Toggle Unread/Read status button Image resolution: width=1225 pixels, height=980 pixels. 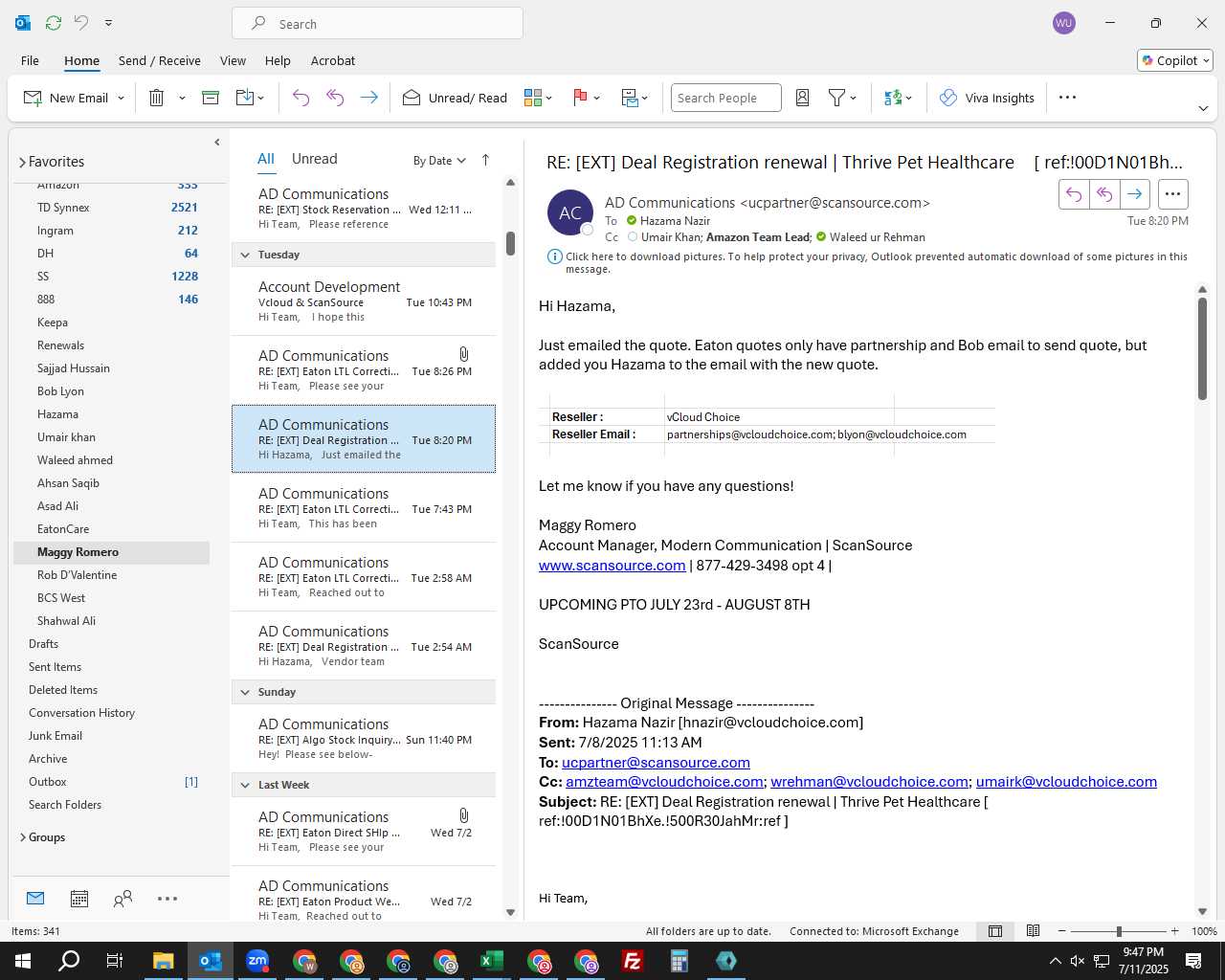tap(455, 98)
